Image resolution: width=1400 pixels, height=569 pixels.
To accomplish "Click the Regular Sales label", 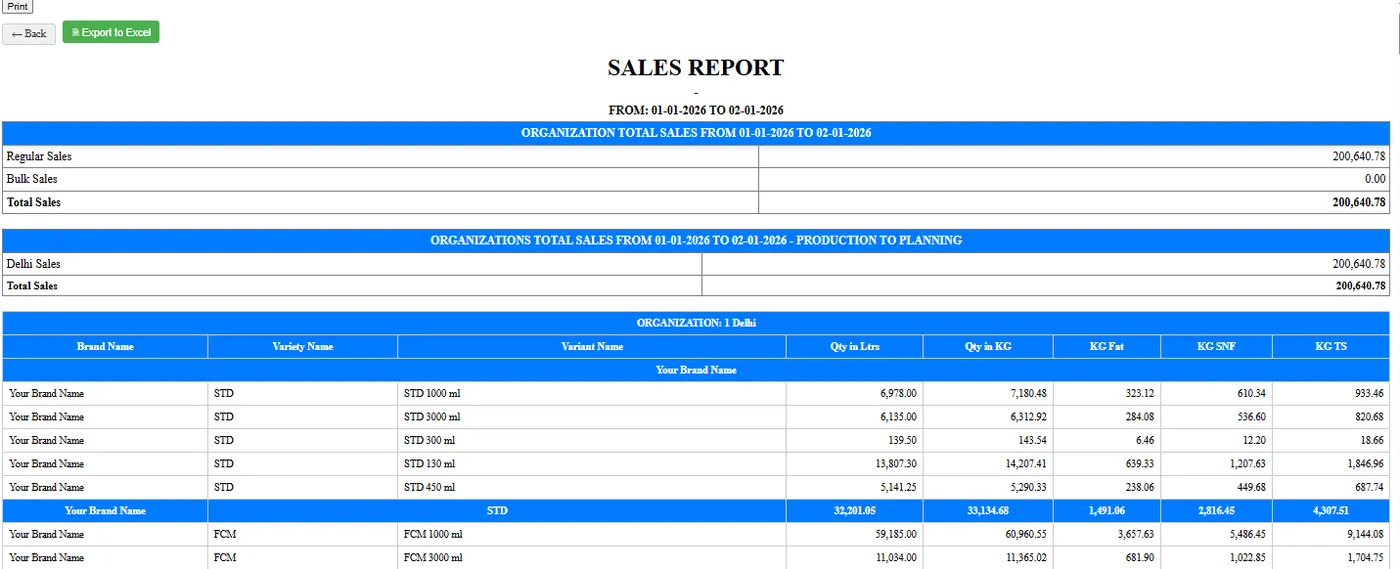I will pyautogui.click(x=39, y=157).
